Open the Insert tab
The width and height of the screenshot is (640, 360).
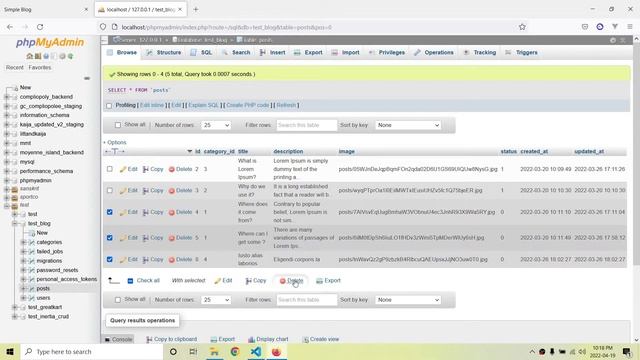coord(273,53)
